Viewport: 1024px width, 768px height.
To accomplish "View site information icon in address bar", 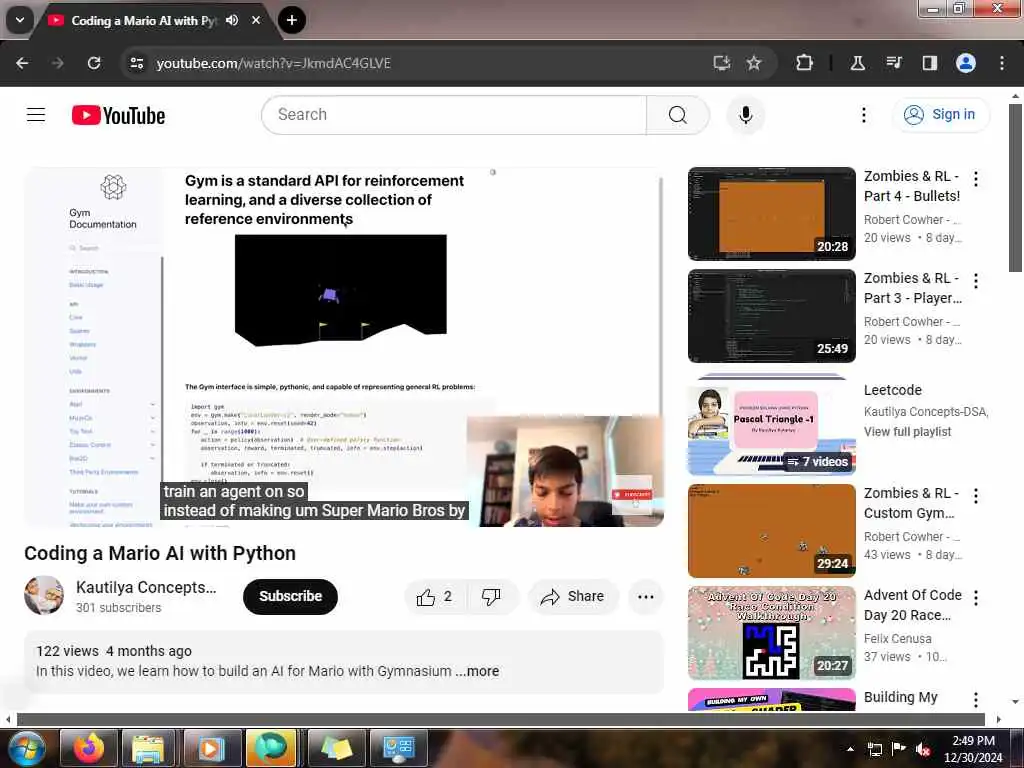I will pyautogui.click(x=136, y=63).
